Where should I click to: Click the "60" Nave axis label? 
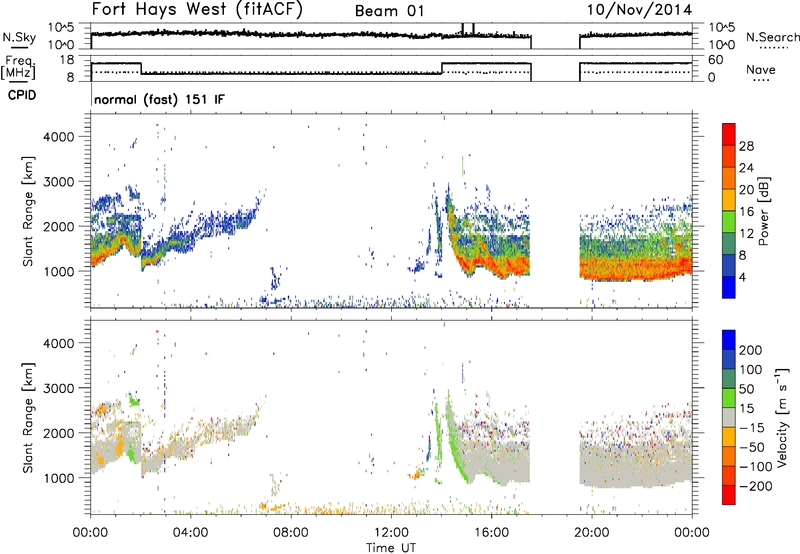click(716, 60)
